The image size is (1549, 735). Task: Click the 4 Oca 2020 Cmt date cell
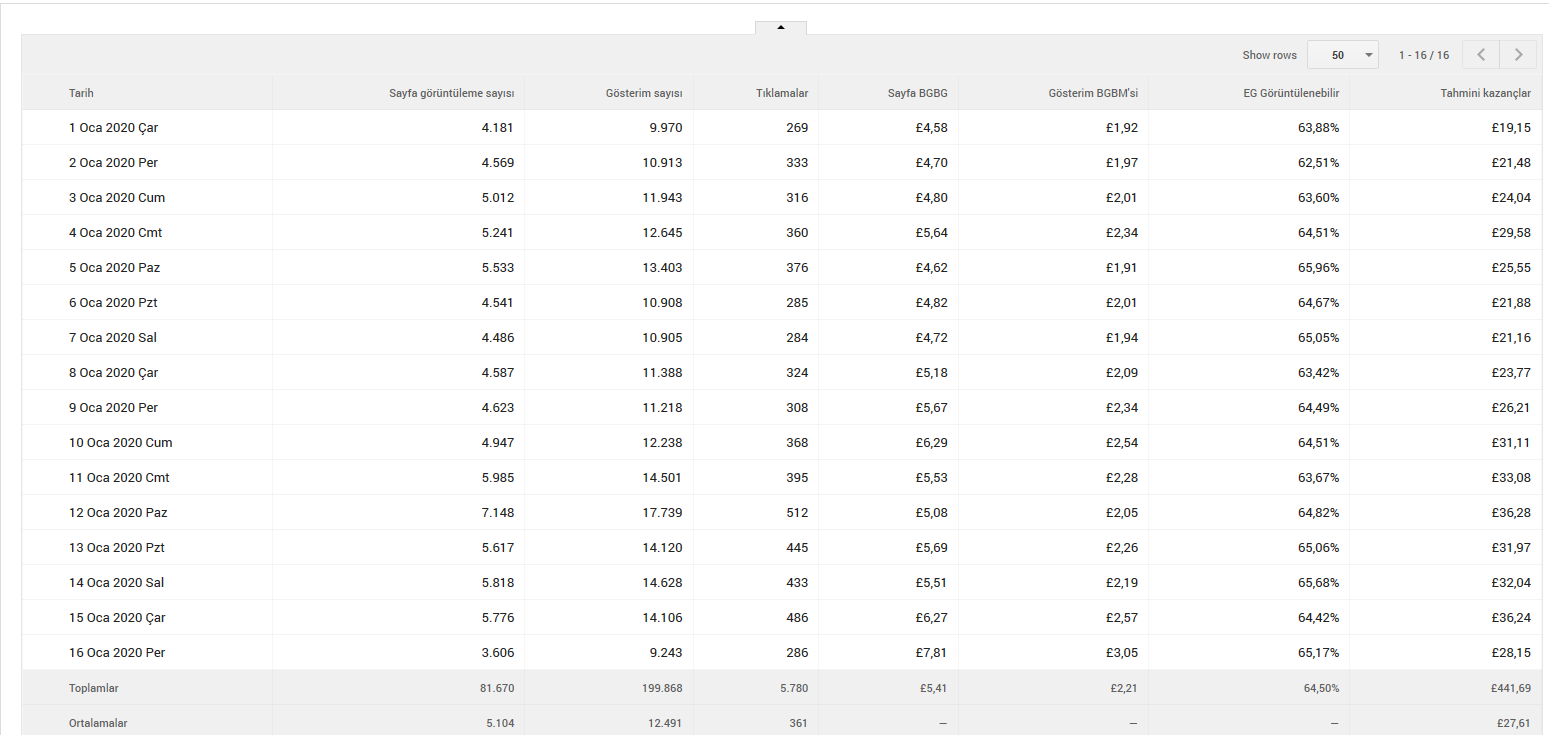tap(115, 233)
